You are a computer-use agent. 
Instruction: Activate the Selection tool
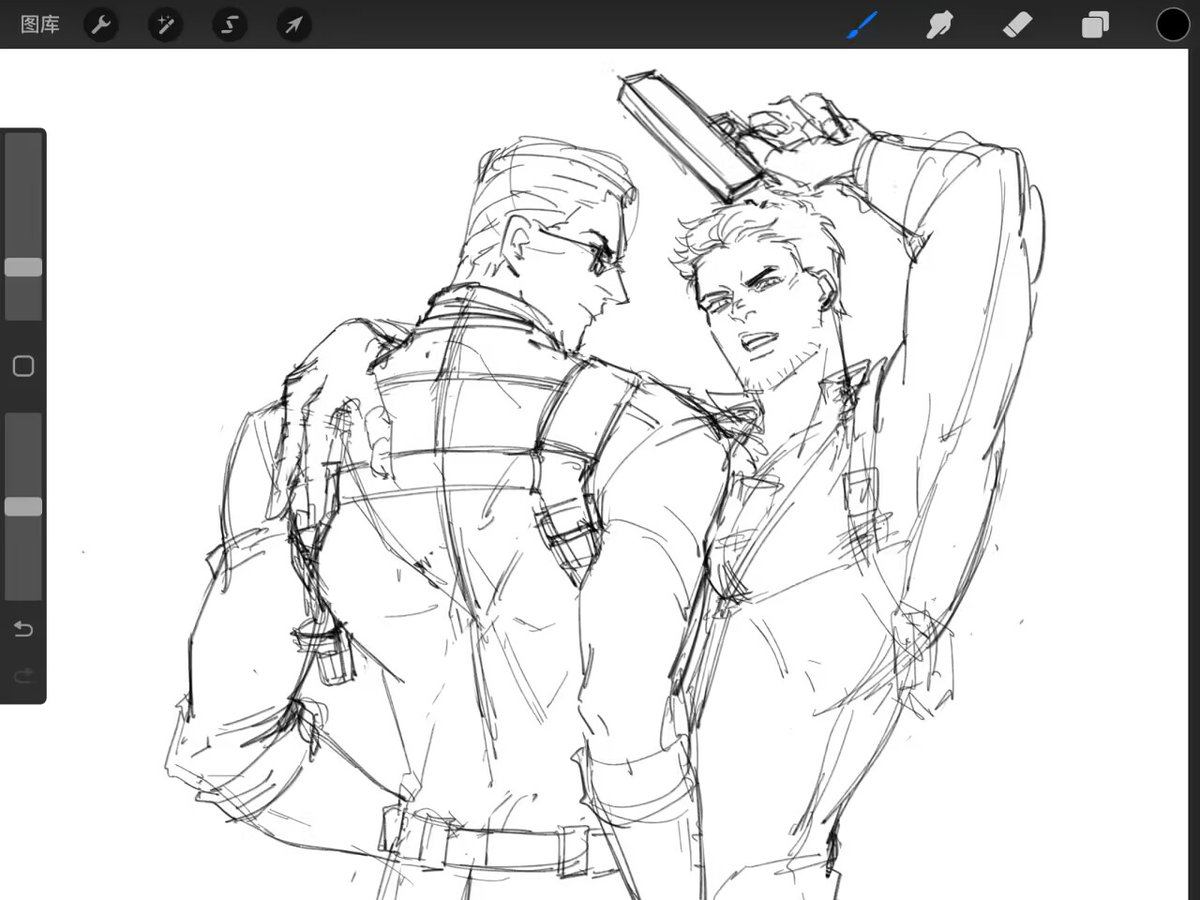(x=229, y=24)
